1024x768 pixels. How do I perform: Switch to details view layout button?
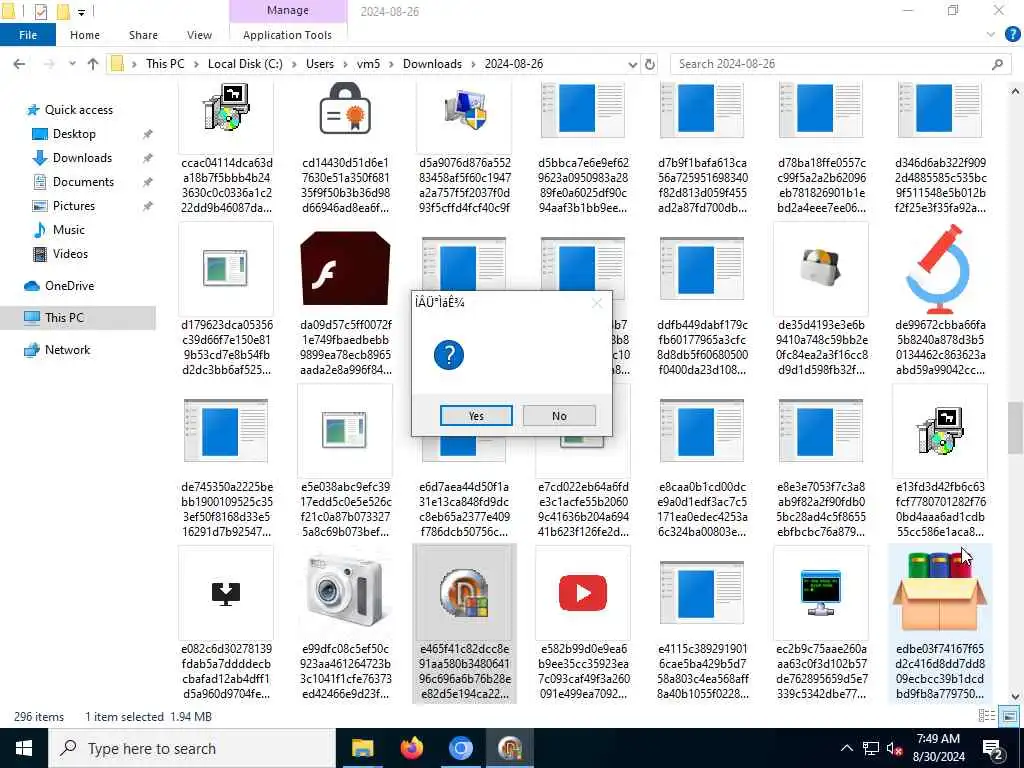click(x=986, y=716)
